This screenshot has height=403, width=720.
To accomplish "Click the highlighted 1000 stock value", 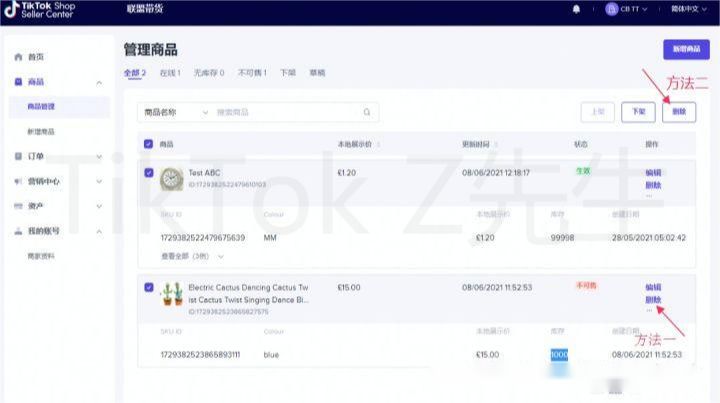I will [559, 355].
